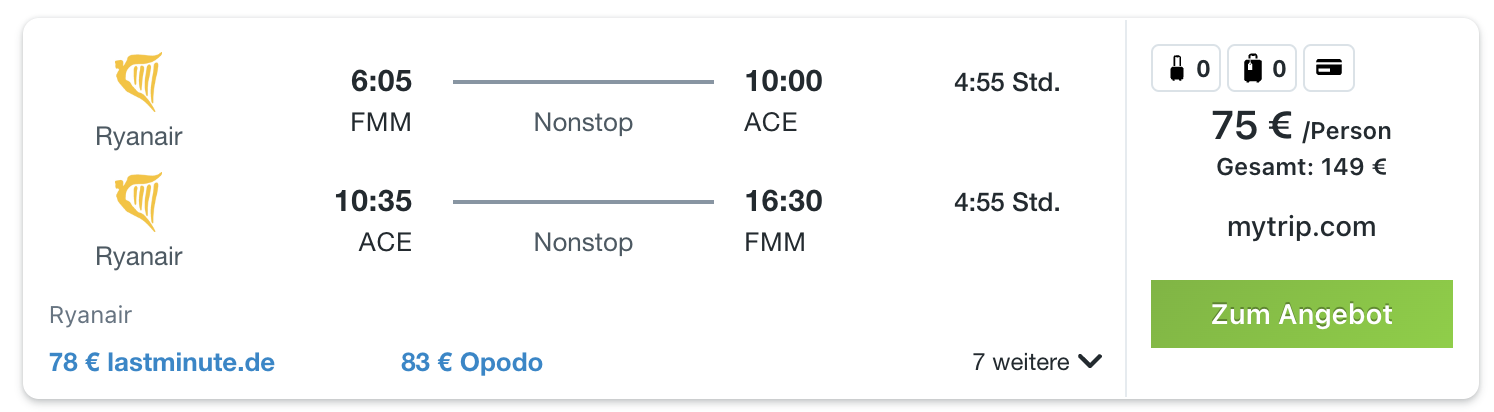Click the Zum Angebot button
Viewport: 1494px width, 412px height.
[x=1301, y=314]
